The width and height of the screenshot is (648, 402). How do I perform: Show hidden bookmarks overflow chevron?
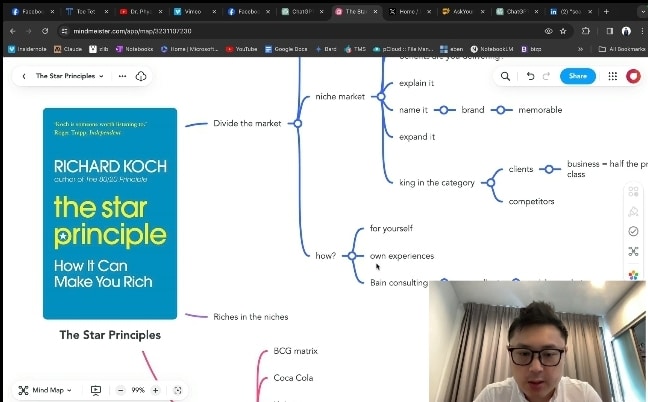coord(580,49)
